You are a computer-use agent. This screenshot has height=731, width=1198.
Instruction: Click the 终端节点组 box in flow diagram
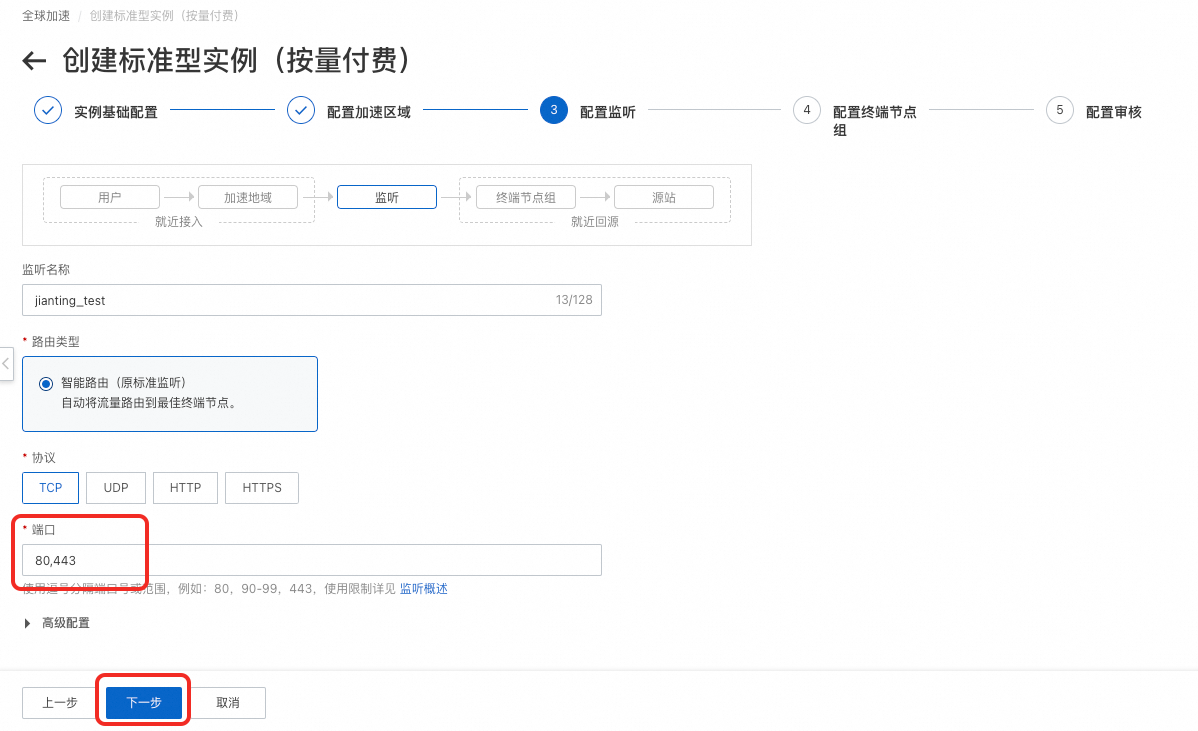tap(526, 197)
